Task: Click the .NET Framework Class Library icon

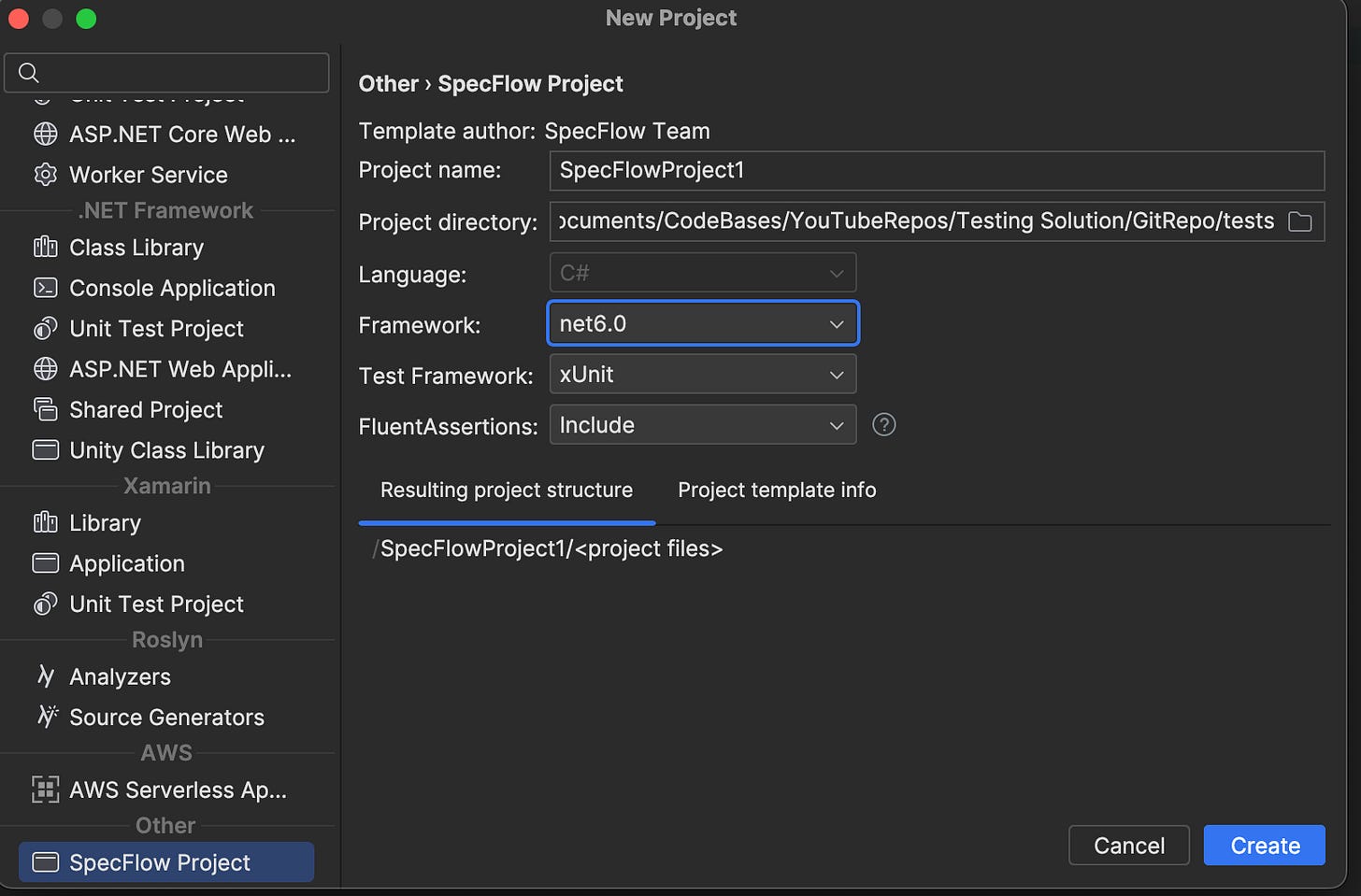Action: tap(45, 248)
